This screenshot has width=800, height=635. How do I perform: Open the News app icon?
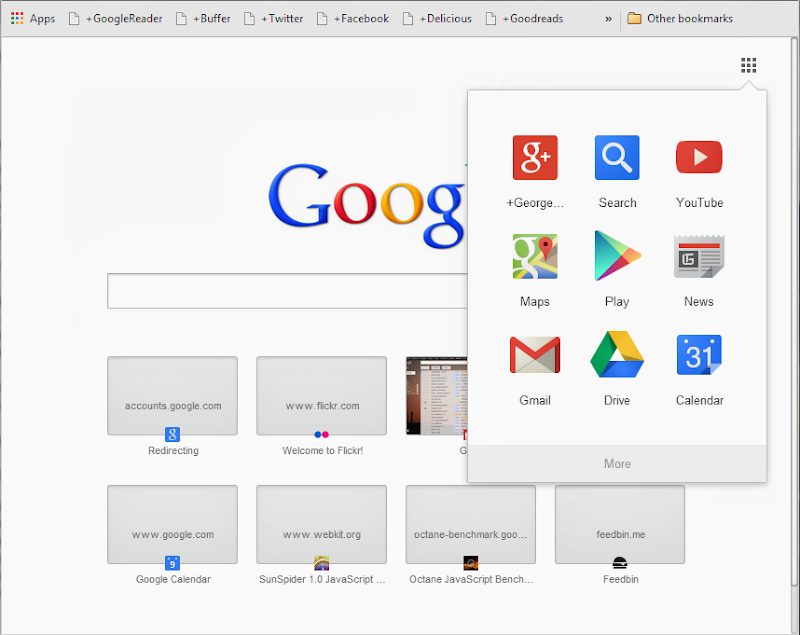pyautogui.click(x=699, y=256)
